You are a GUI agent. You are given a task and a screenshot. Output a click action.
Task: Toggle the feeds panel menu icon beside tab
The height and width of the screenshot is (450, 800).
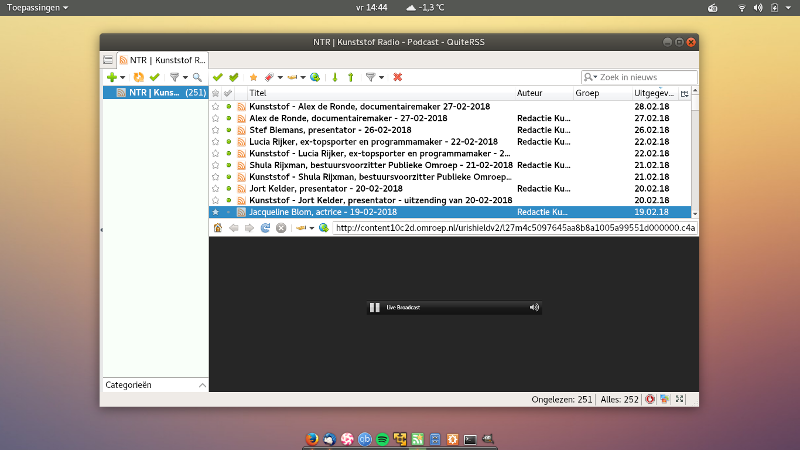click(x=108, y=60)
